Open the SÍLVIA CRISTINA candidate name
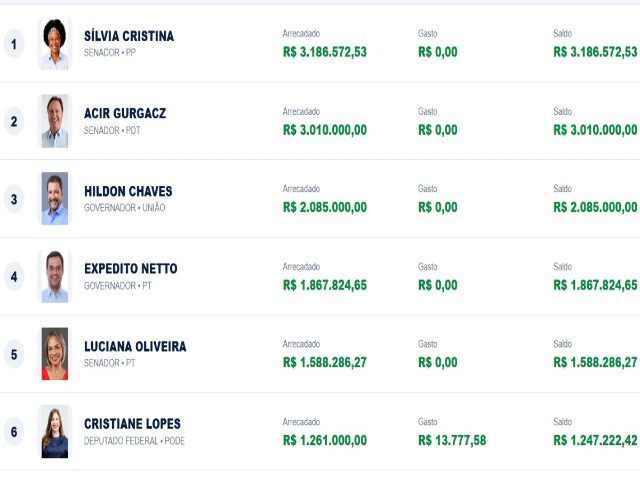The width and height of the screenshot is (640, 480). click(x=129, y=36)
